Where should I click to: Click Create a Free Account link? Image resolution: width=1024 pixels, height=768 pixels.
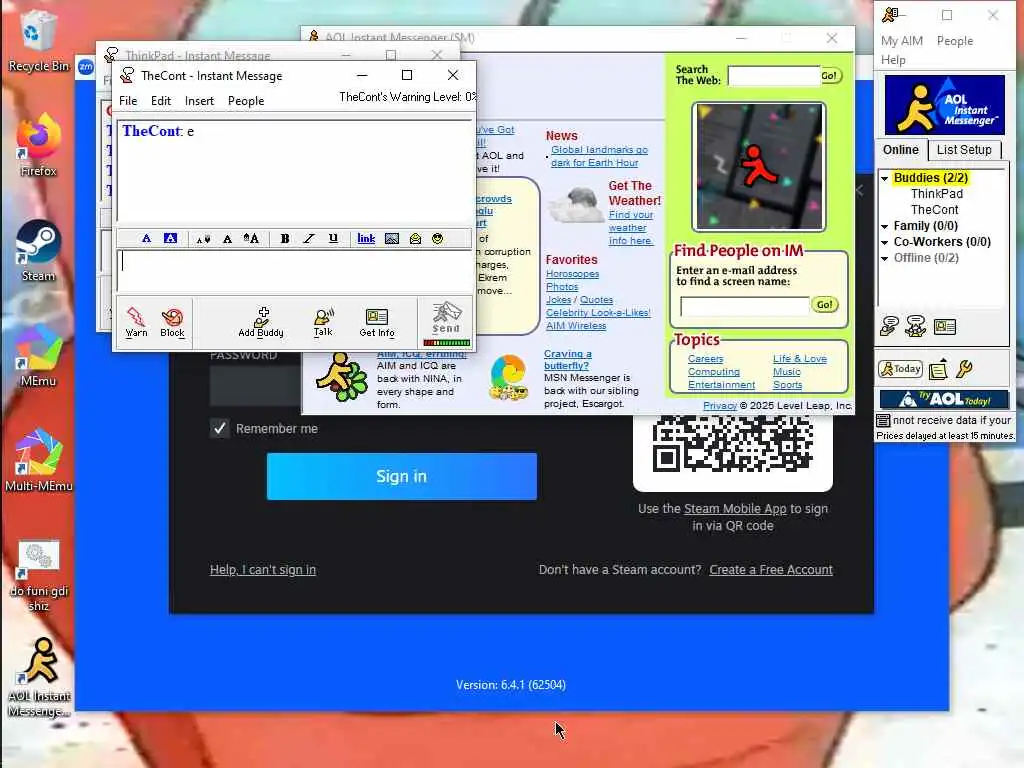[x=771, y=569]
